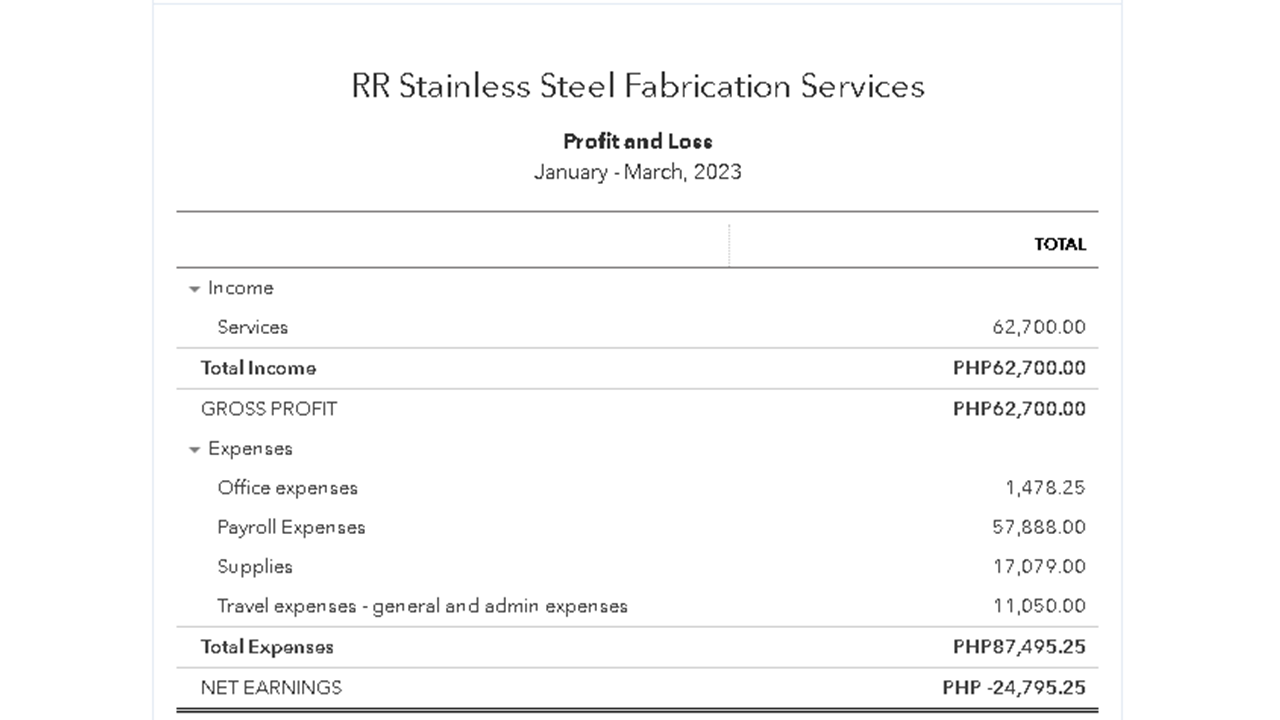Click the Total Income amount PHP62,700.00
Screen dimensions: 1280x720
click(x=1018, y=368)
